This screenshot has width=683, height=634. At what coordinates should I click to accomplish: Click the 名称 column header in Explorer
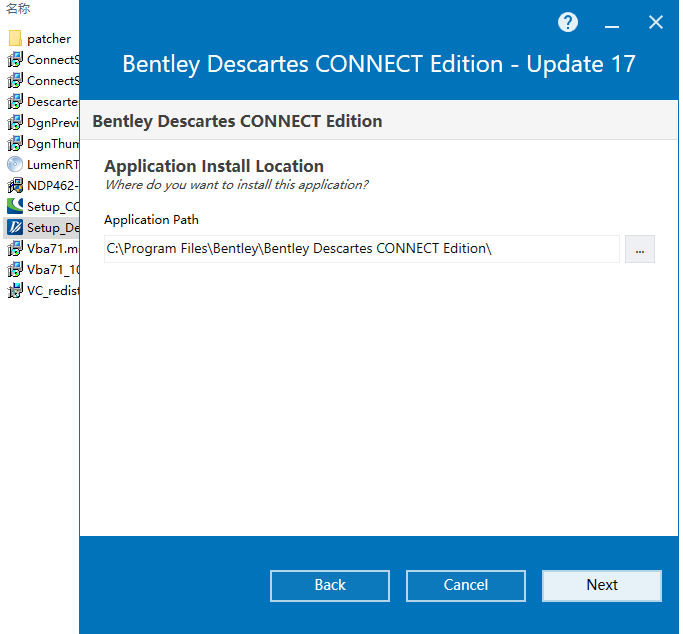click(18, 9)
